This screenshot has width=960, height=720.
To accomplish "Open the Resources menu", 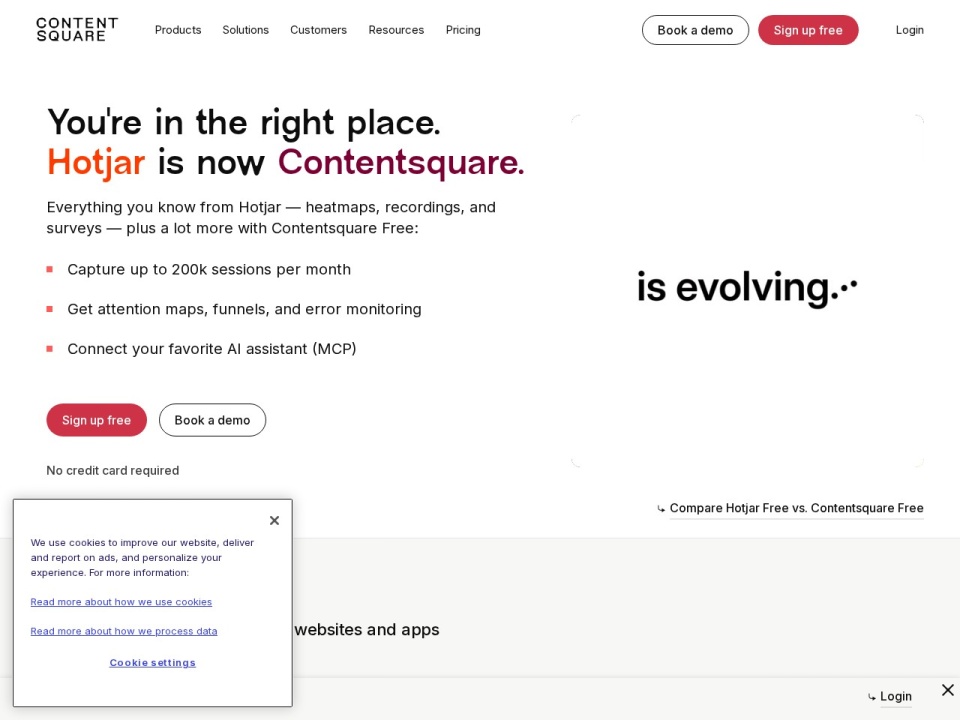I will [396, 30].
